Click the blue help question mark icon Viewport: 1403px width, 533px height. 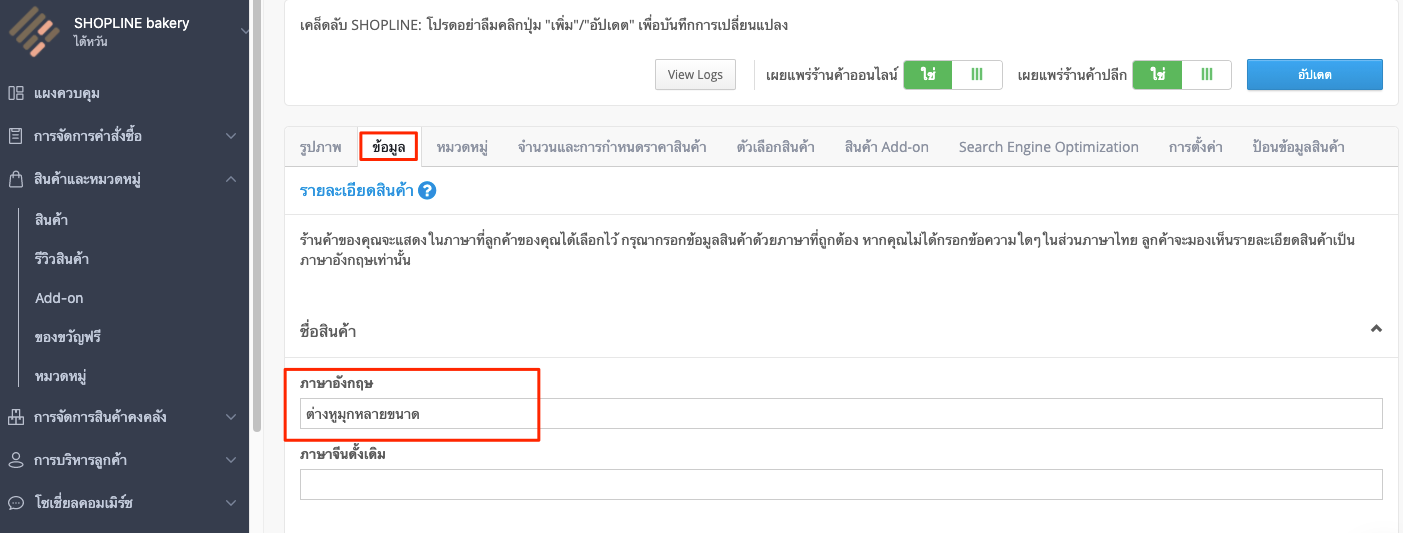(x=427, y=190)
